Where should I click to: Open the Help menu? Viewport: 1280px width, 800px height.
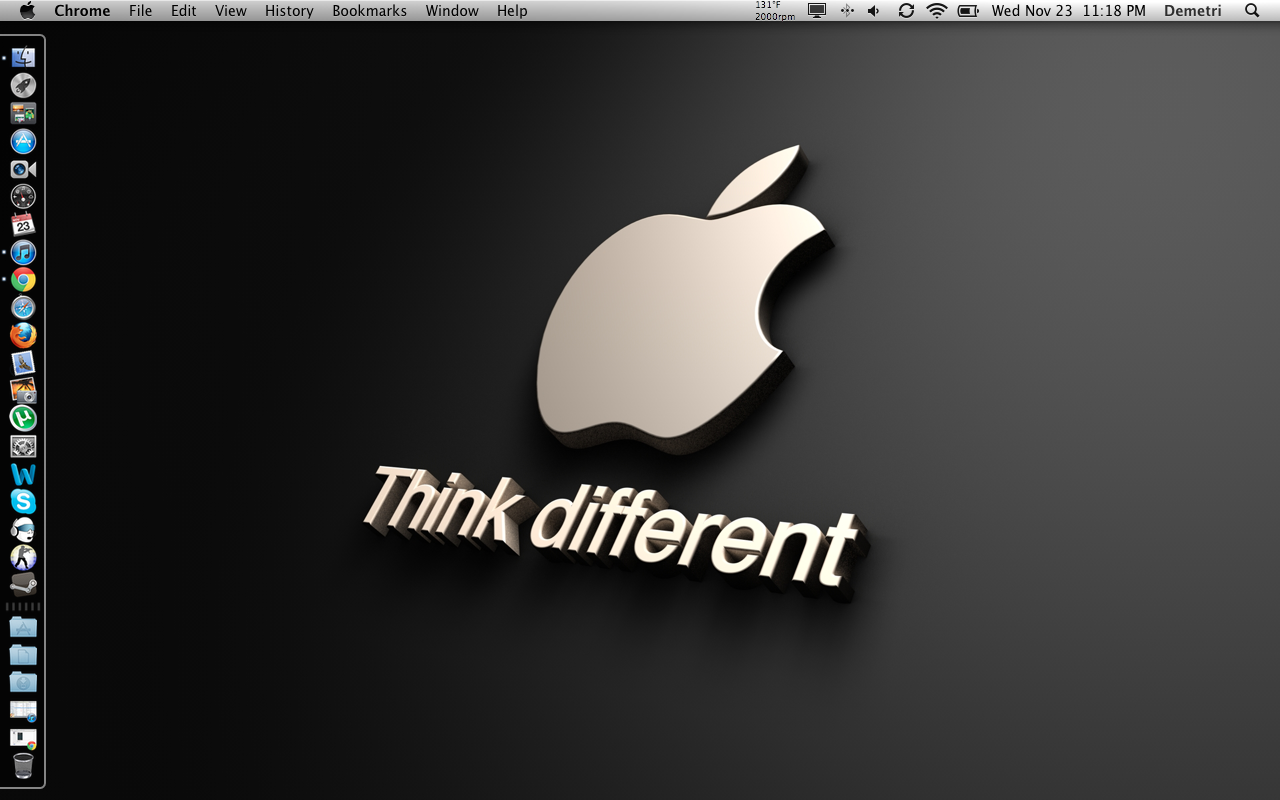click(512, 11)
